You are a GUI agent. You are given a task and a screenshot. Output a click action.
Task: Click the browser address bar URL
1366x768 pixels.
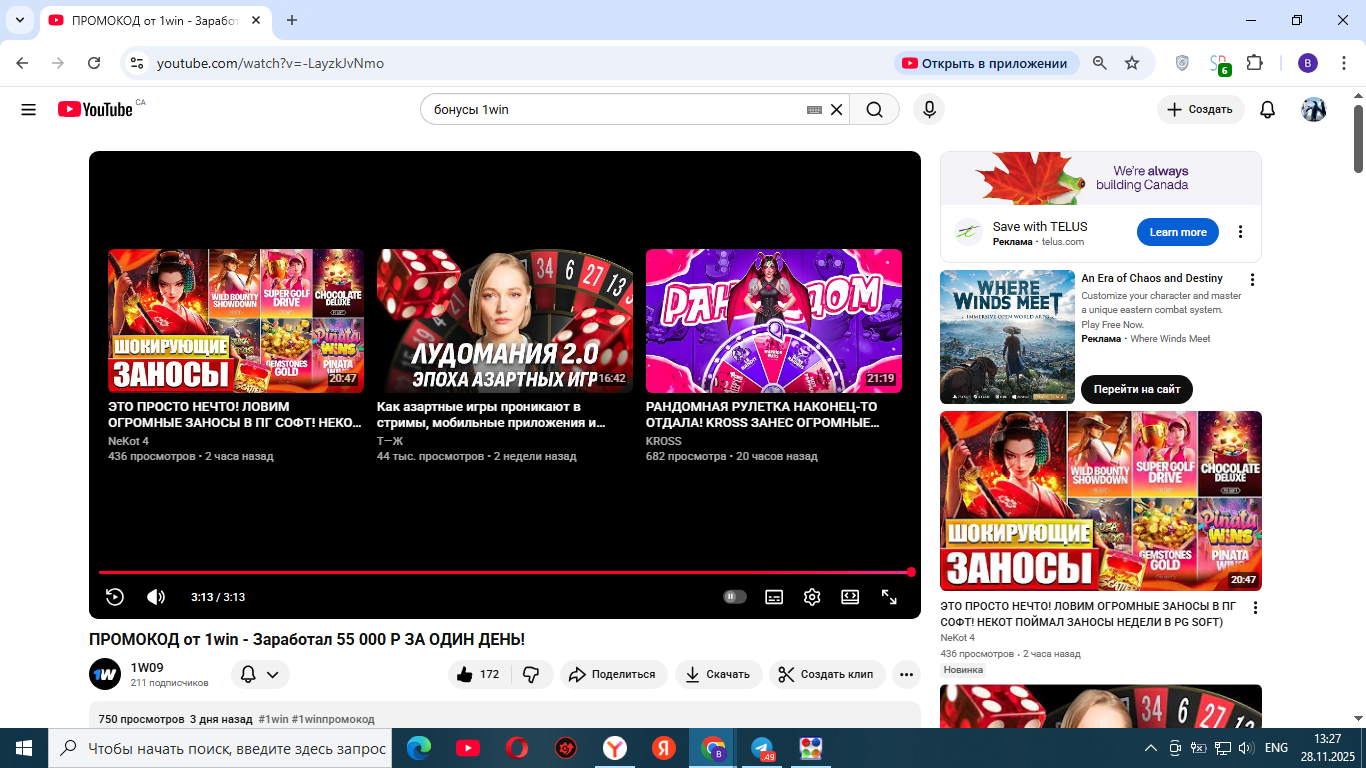(x=270, y=63)
